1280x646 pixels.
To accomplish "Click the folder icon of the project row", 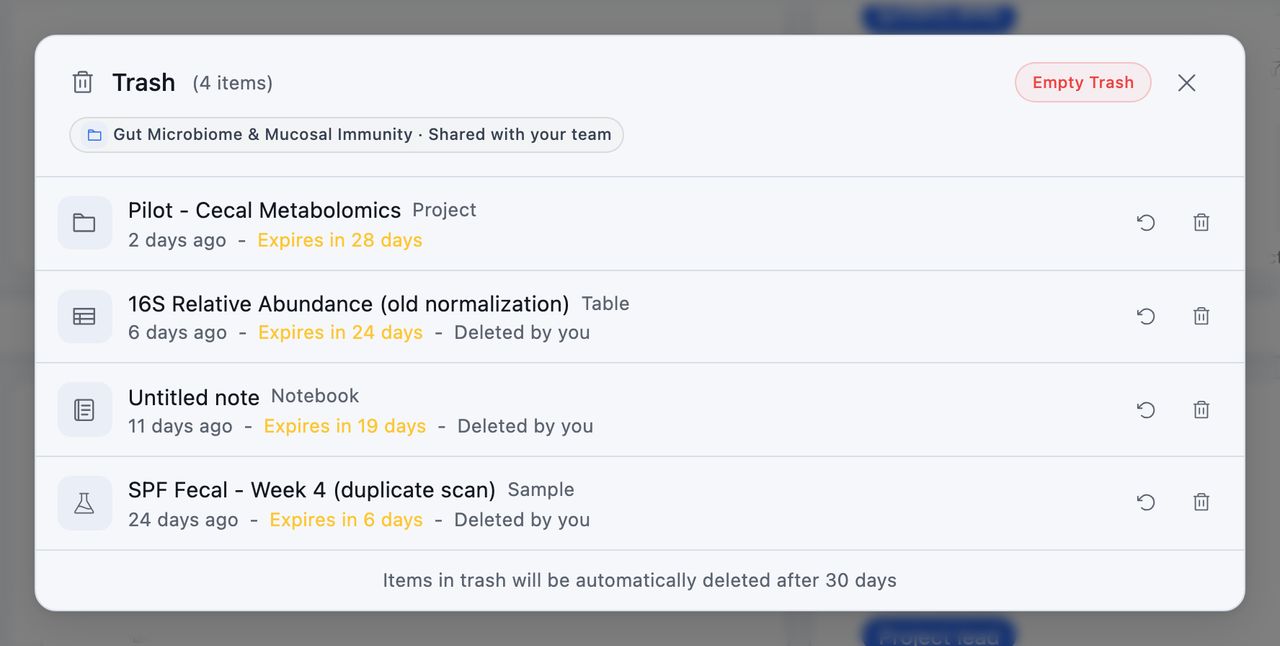I will click(85, 223).
